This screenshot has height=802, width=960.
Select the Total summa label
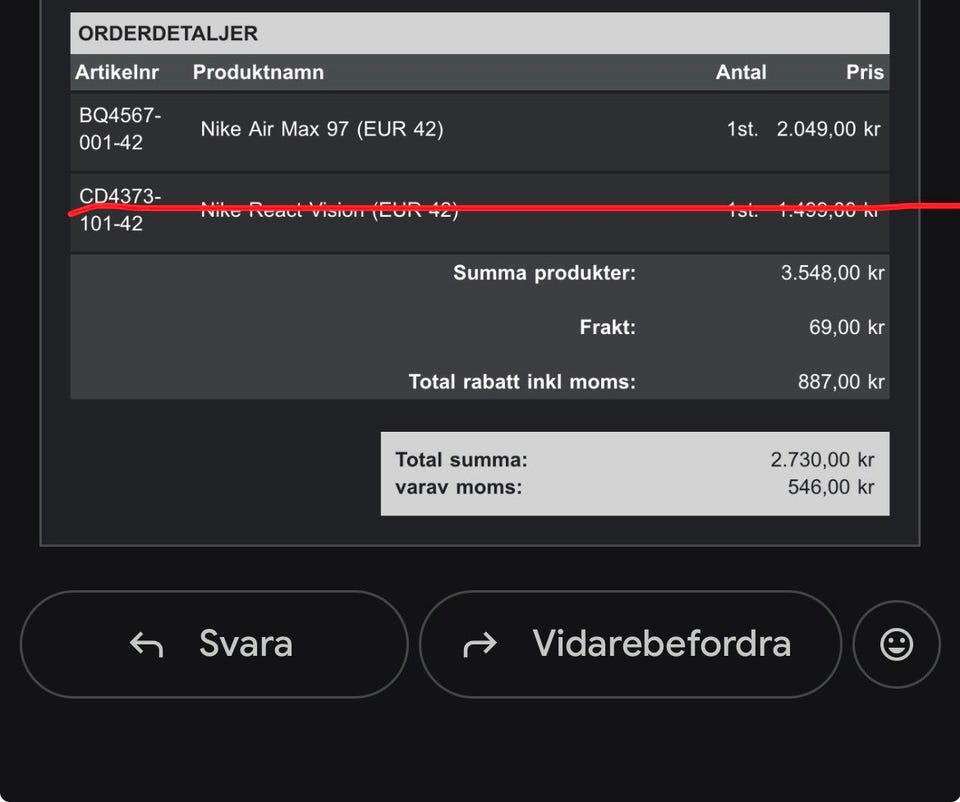[x=461, y=459]
